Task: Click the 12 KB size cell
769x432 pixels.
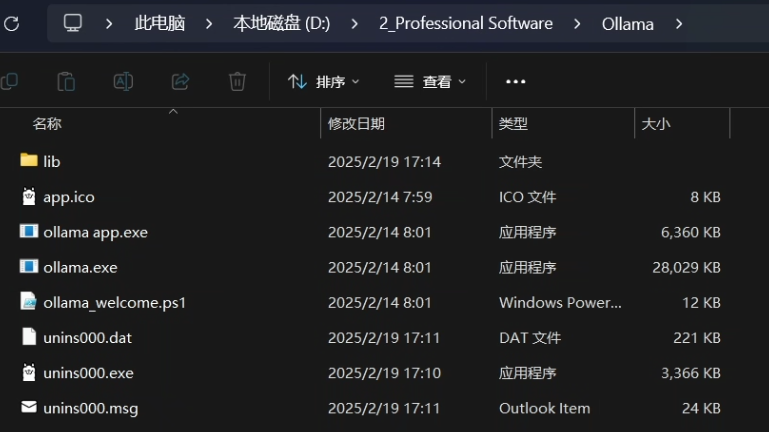Action: coord(701,303)
